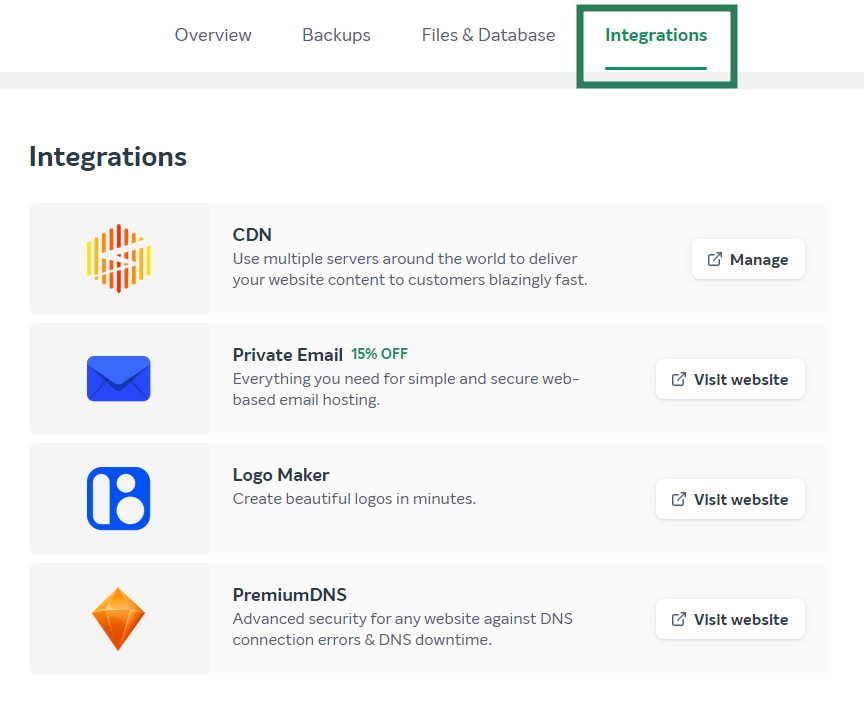Select the highlighted Integrations tab
The width and height of the screenshot is (864, 704).
point(656,35)
